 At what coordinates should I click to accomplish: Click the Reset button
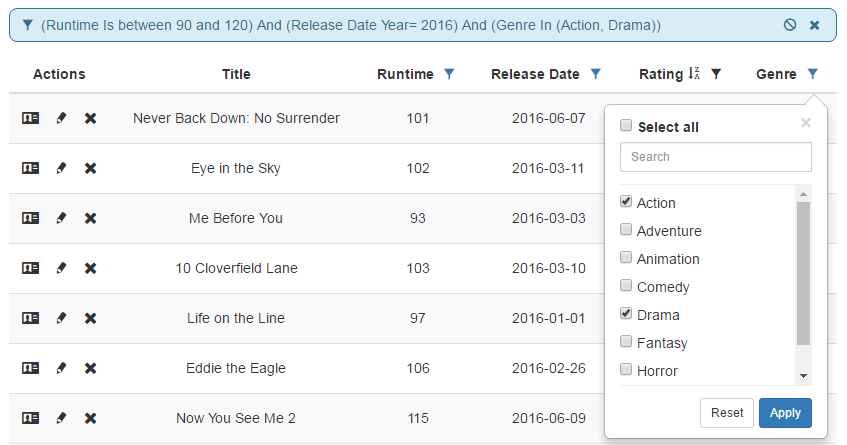(727, 412)
